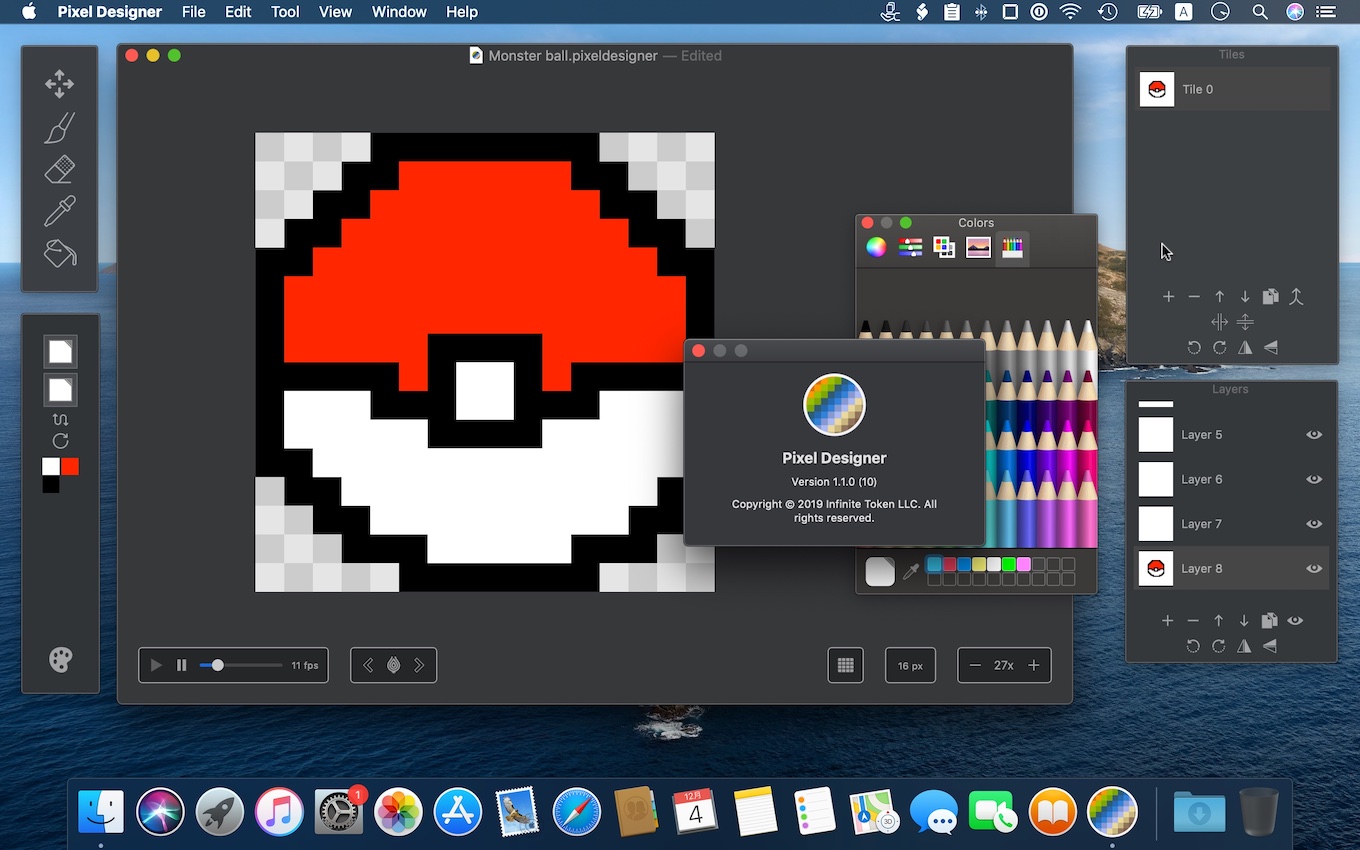Viewport: 1360px width, 850px height.
Task: Hide Layer 7
Action: 1314,524
